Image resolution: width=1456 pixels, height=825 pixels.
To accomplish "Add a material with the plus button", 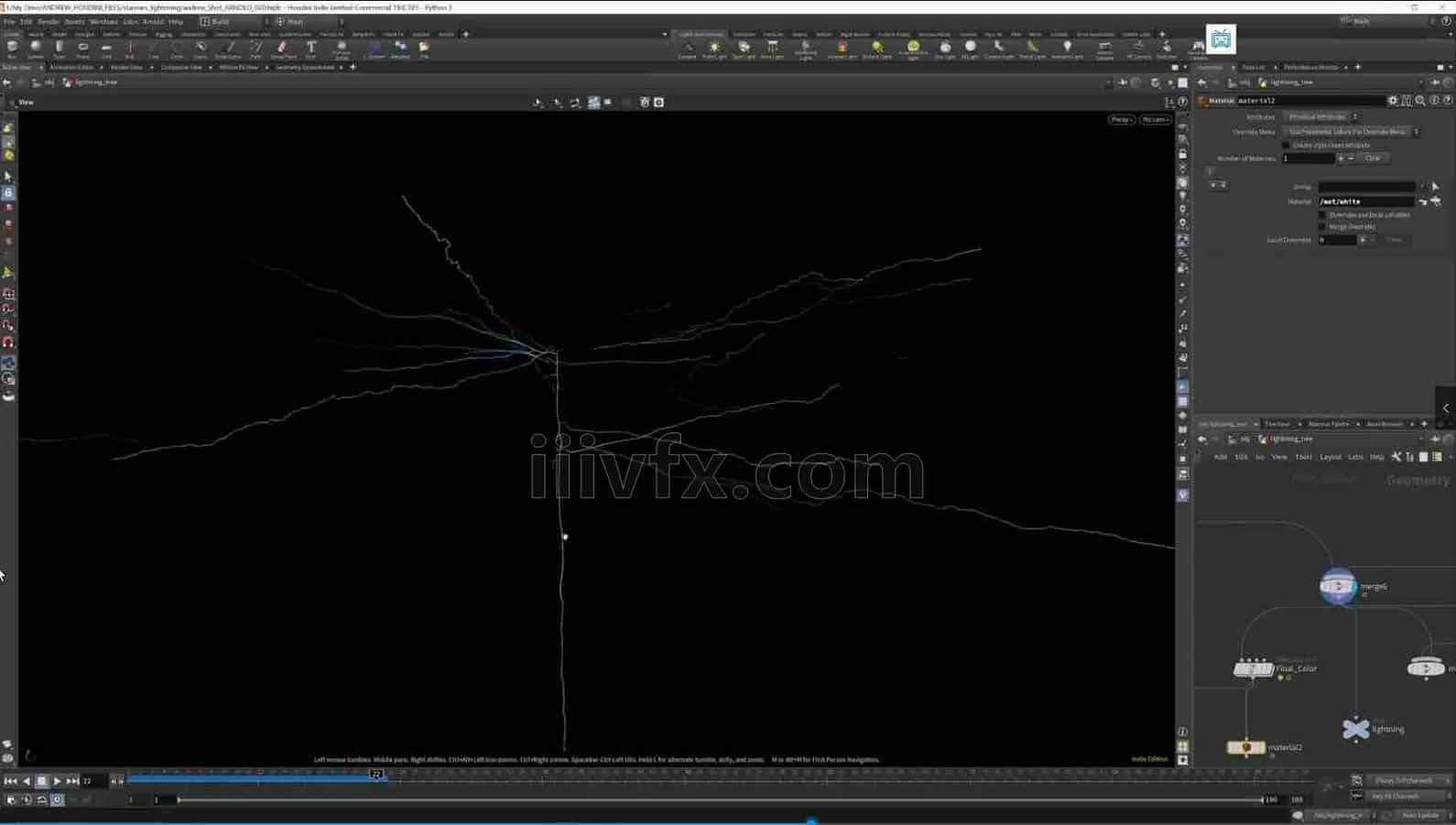I will click(1341, 158).
